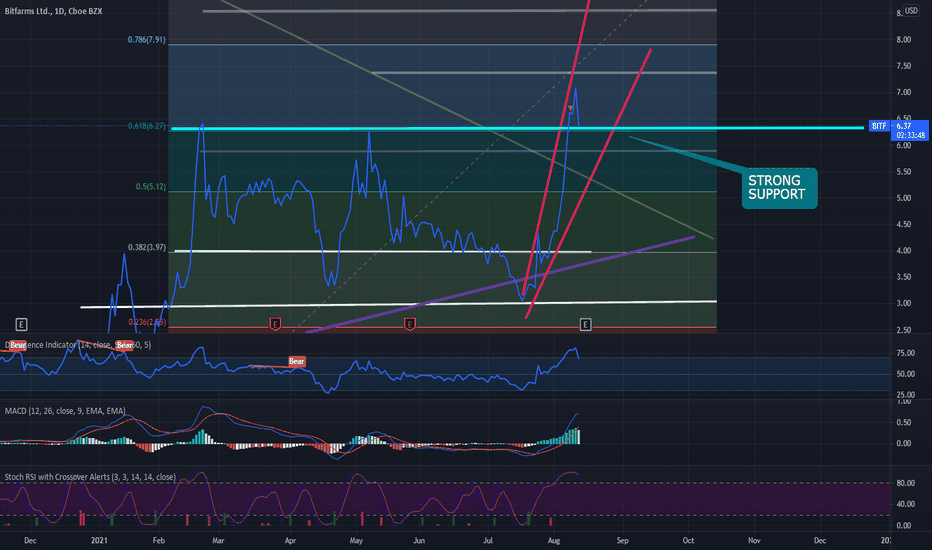Open the USD currency selector

(911, 11)
